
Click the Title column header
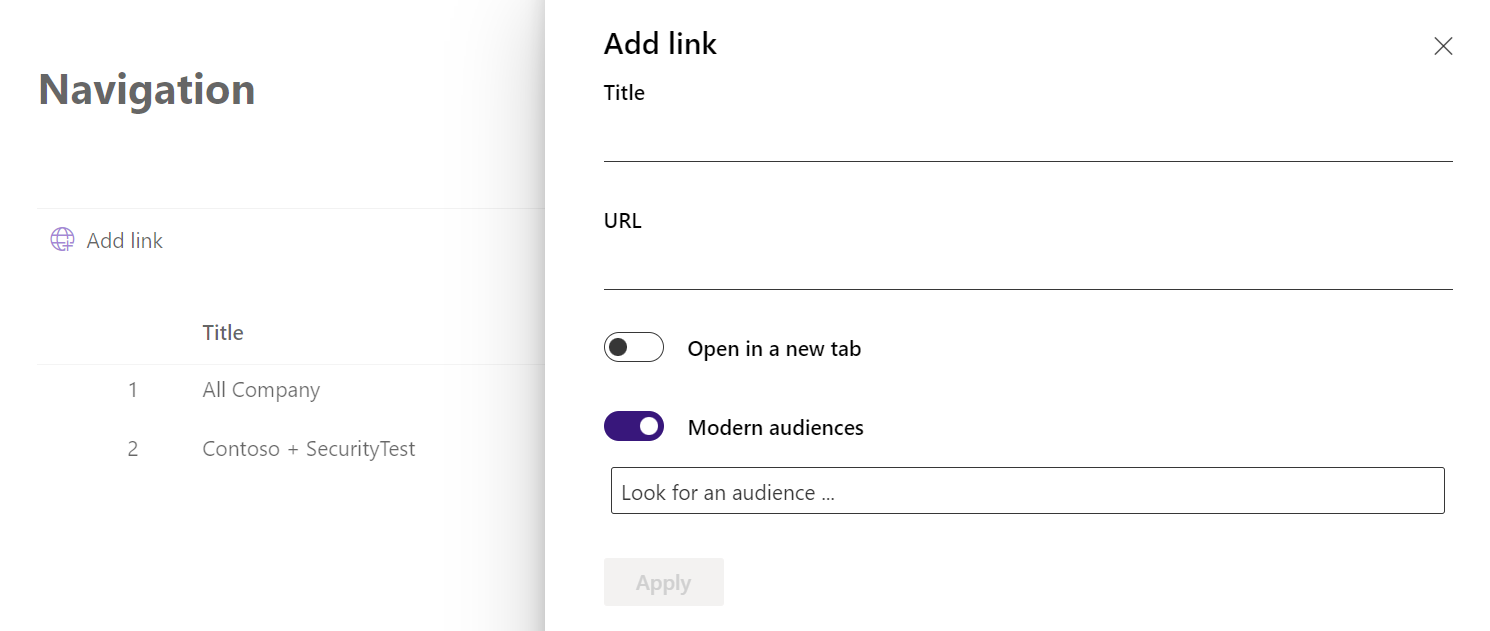point(223,333)
